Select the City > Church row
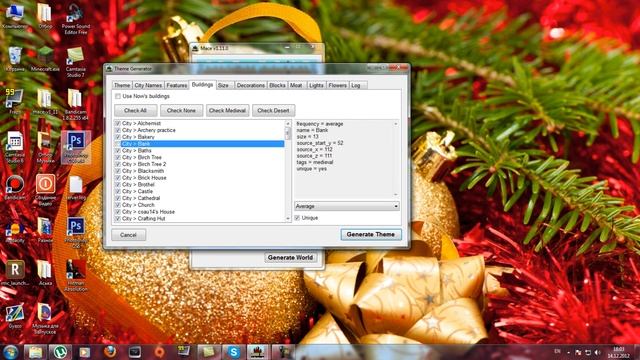Viewport: 640px width, 360px height. click(200, 205)
